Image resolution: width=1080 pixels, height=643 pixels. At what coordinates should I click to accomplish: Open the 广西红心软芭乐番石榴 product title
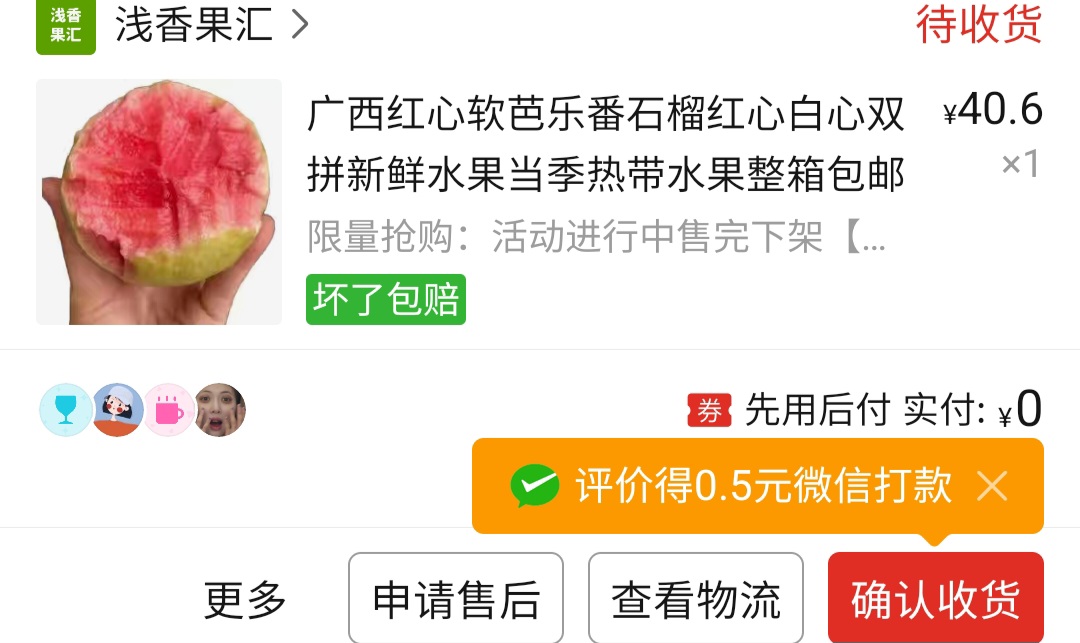605,144
